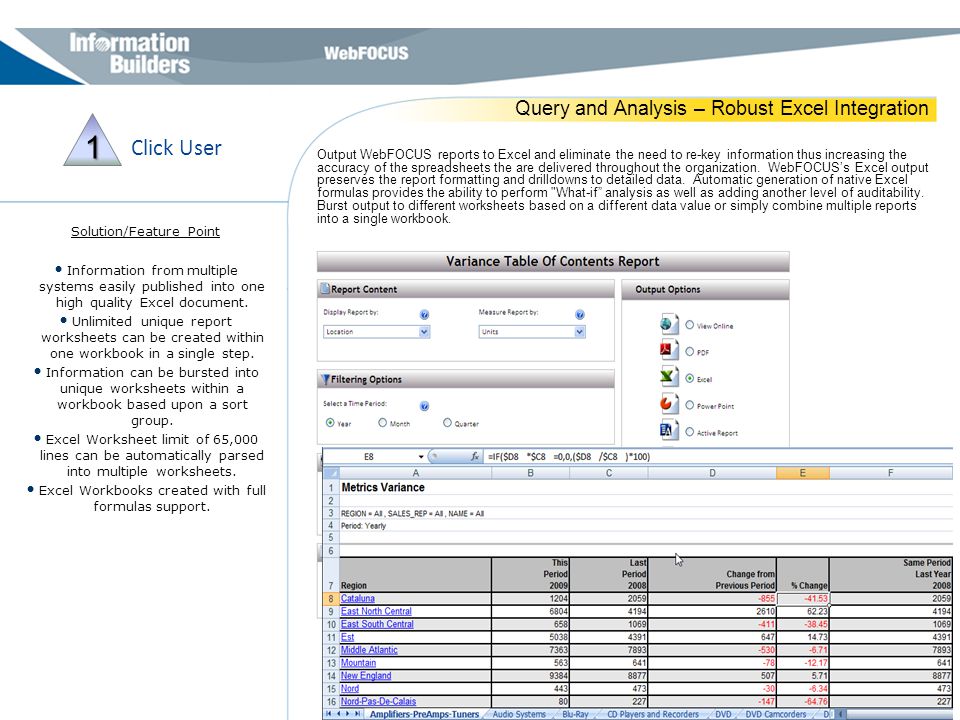
Task: Select the Month time period radio
Action: click(x=383, y=422)
